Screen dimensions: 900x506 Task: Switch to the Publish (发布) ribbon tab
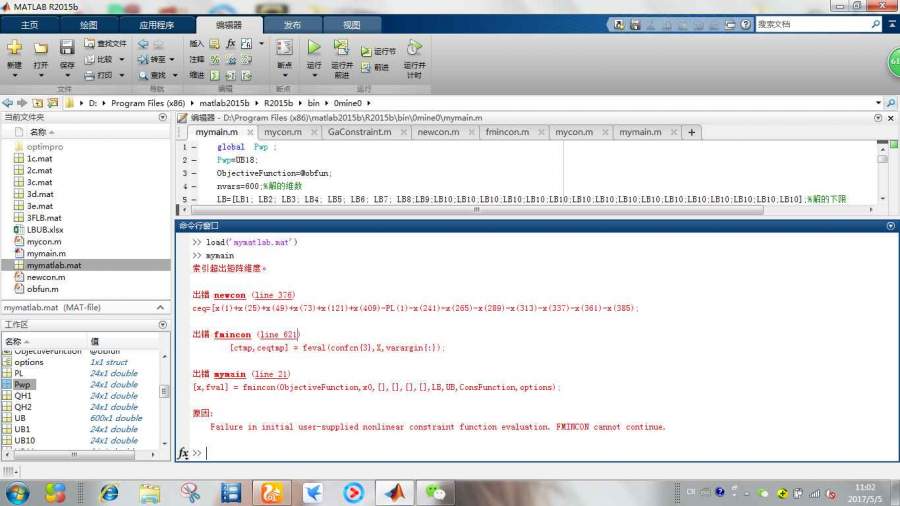292,25
